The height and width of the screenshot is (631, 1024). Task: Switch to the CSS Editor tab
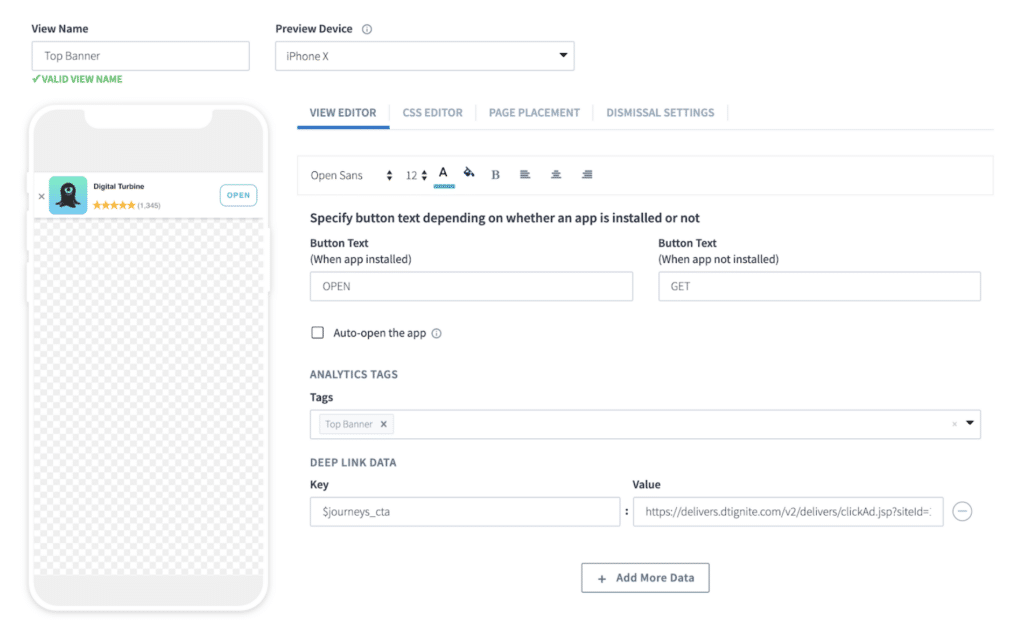(x=432, y=113)
